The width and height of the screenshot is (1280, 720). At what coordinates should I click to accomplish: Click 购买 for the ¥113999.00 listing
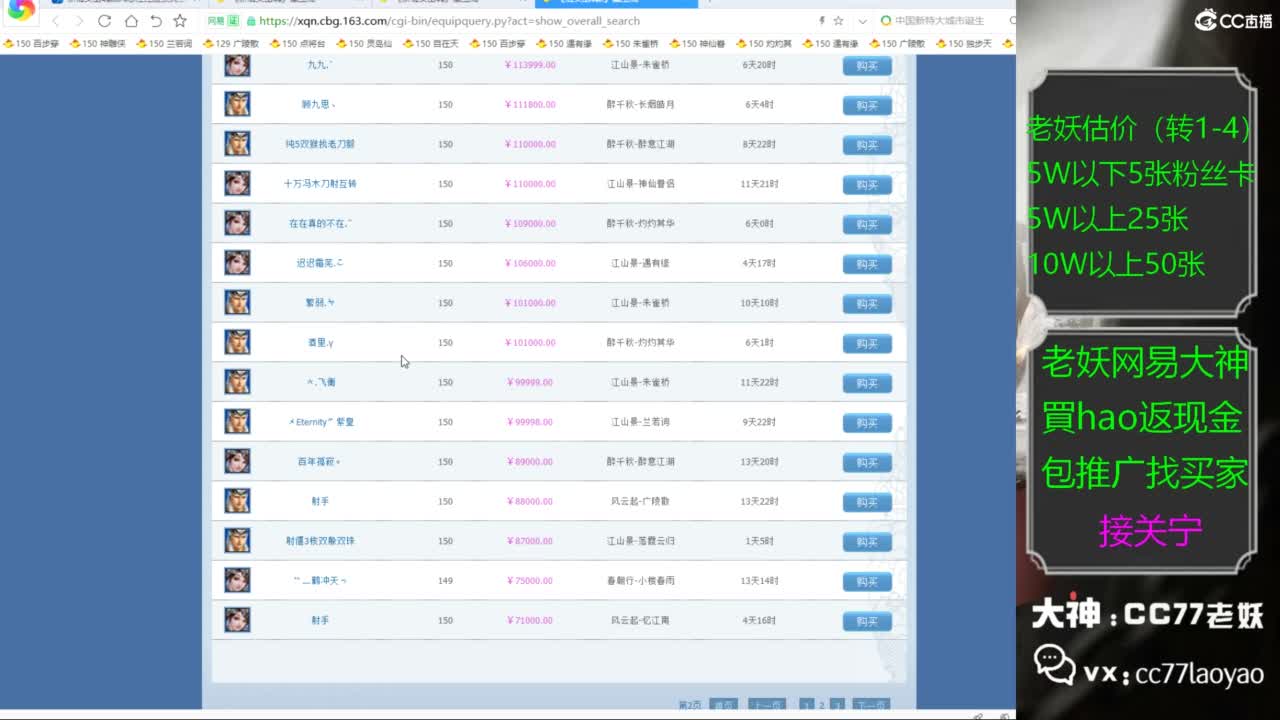(866, 66)
